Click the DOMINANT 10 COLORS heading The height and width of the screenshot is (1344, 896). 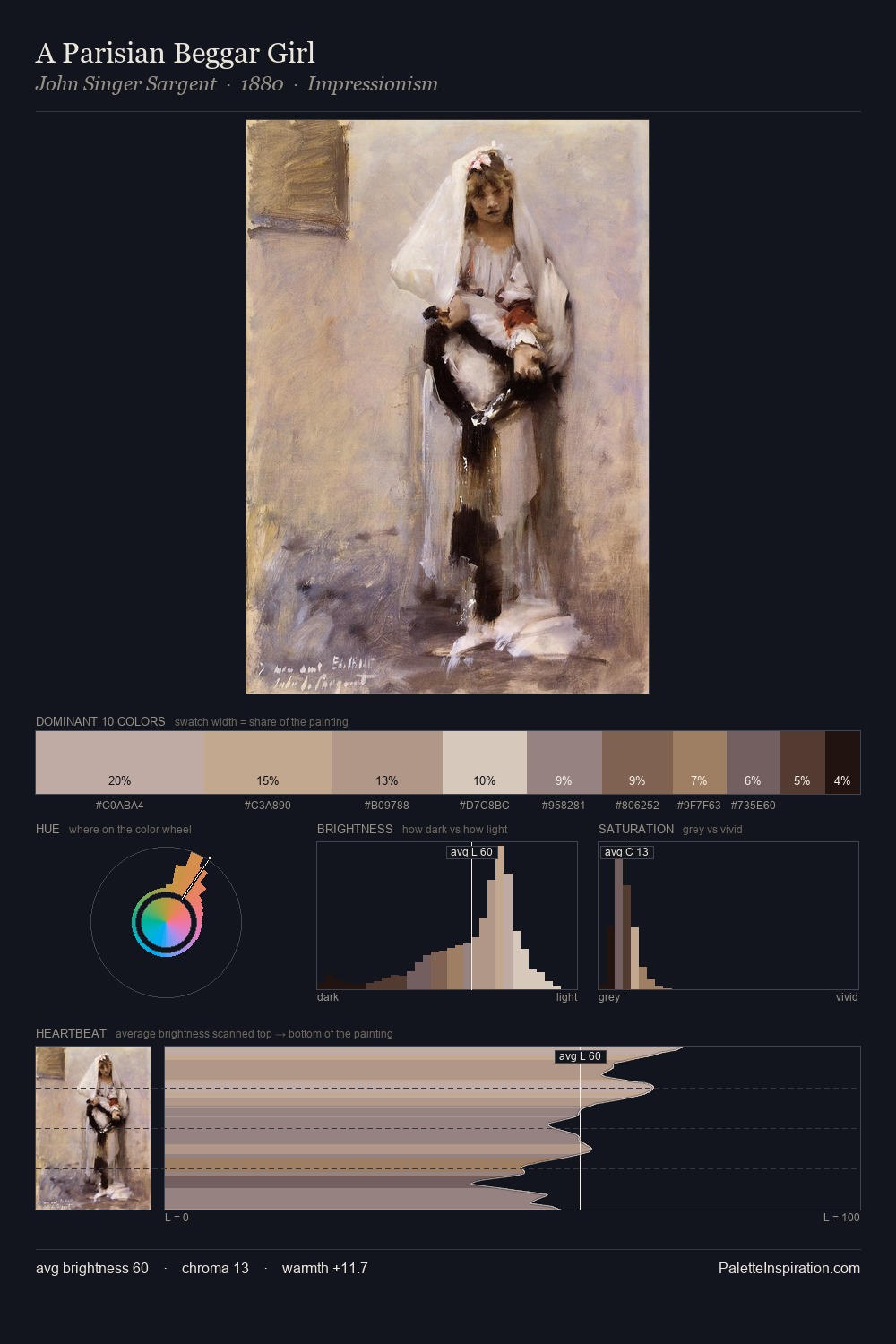pyautogui.click(x=100, y=721)
